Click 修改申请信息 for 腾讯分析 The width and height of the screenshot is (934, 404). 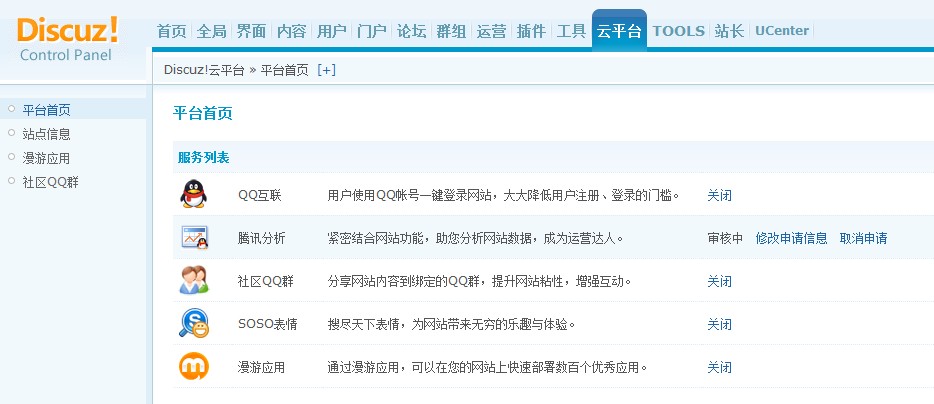[x=792, y=238]
